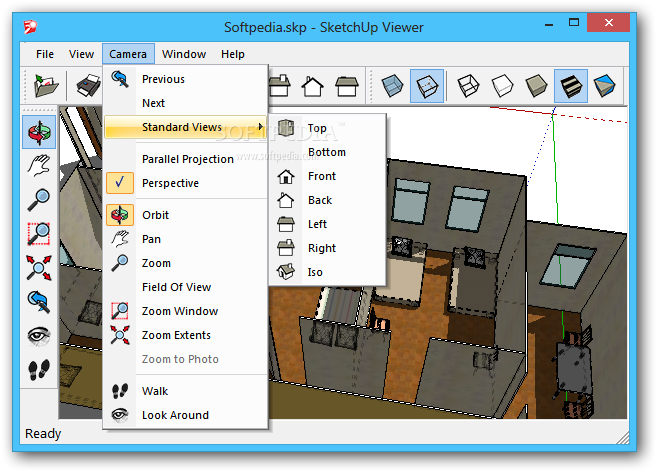Maximize the SketchUp Viewer window
Screen dimensions: 657x472
(x=574, y=23)
